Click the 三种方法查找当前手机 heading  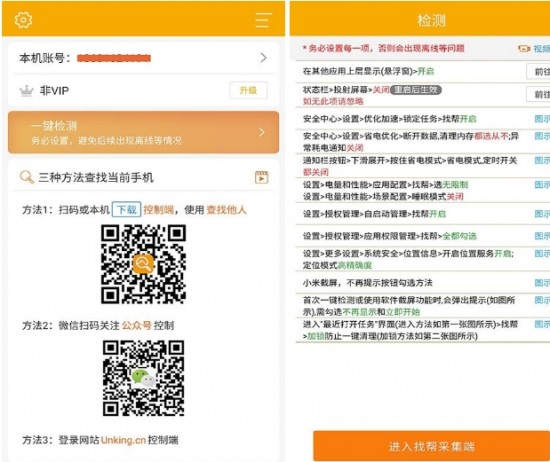(x=96, y=178)
